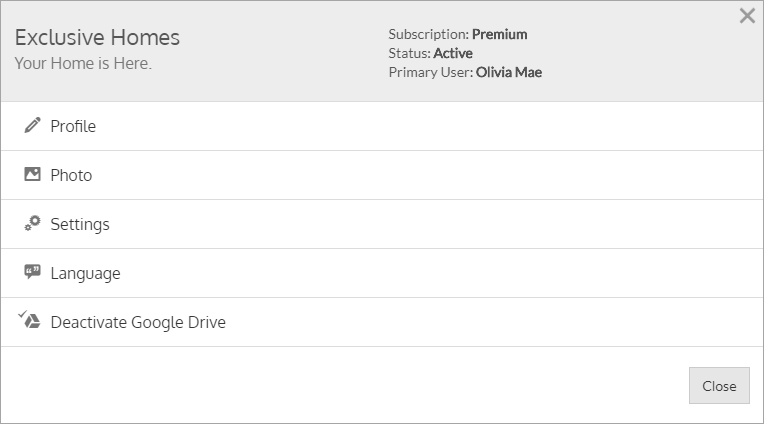The width and height of the screenshot is (764, 424).
Task: Click the Premium subscription value
Action: (x=499, y=34)
